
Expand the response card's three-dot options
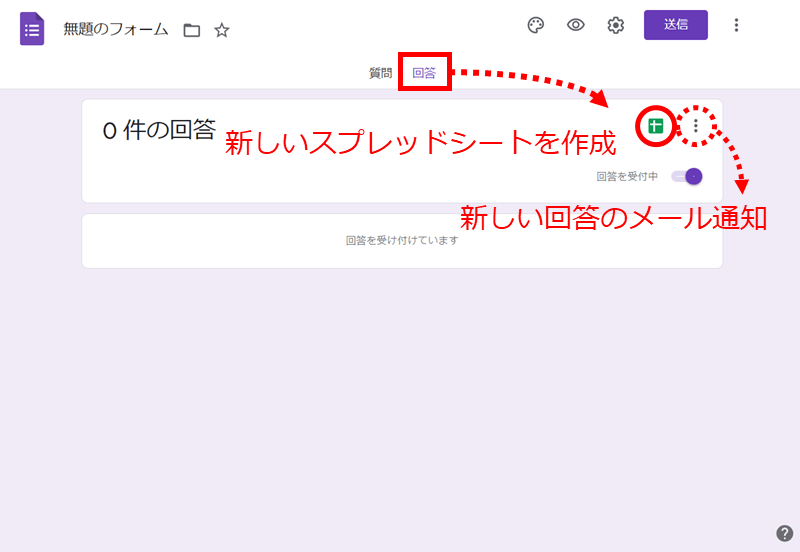696,126
